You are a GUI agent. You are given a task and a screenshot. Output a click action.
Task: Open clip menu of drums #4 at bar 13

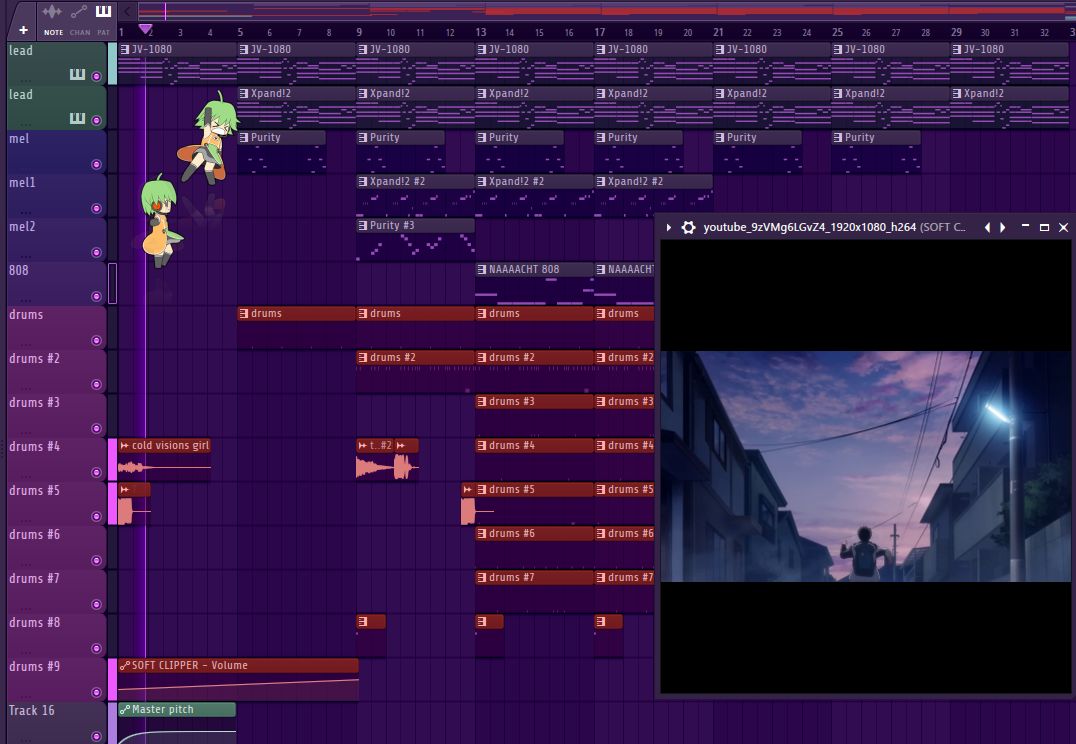point(482,445)
